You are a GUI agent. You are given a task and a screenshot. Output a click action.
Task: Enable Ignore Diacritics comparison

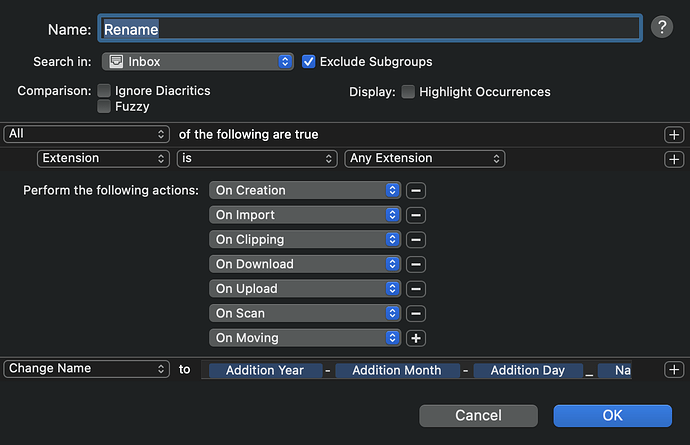tap(104, 91)
